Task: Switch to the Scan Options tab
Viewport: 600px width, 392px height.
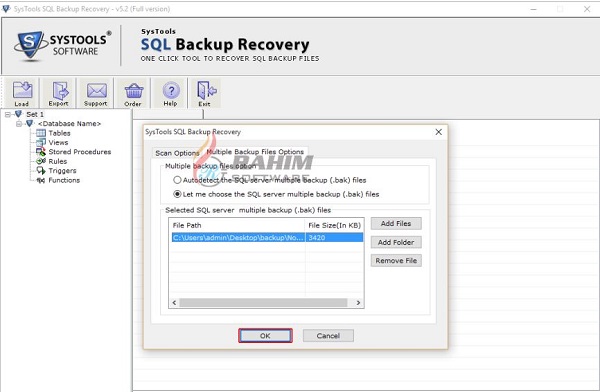Action: (x=177, y=153)
